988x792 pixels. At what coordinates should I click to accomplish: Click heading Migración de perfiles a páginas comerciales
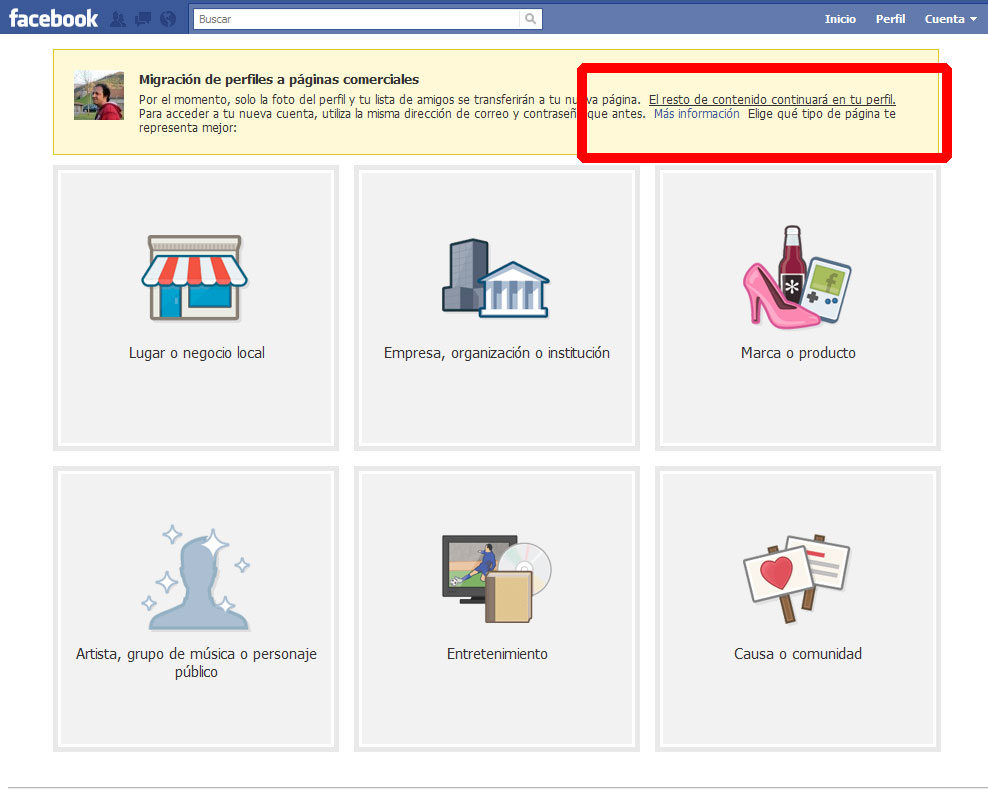coord(279,79)
